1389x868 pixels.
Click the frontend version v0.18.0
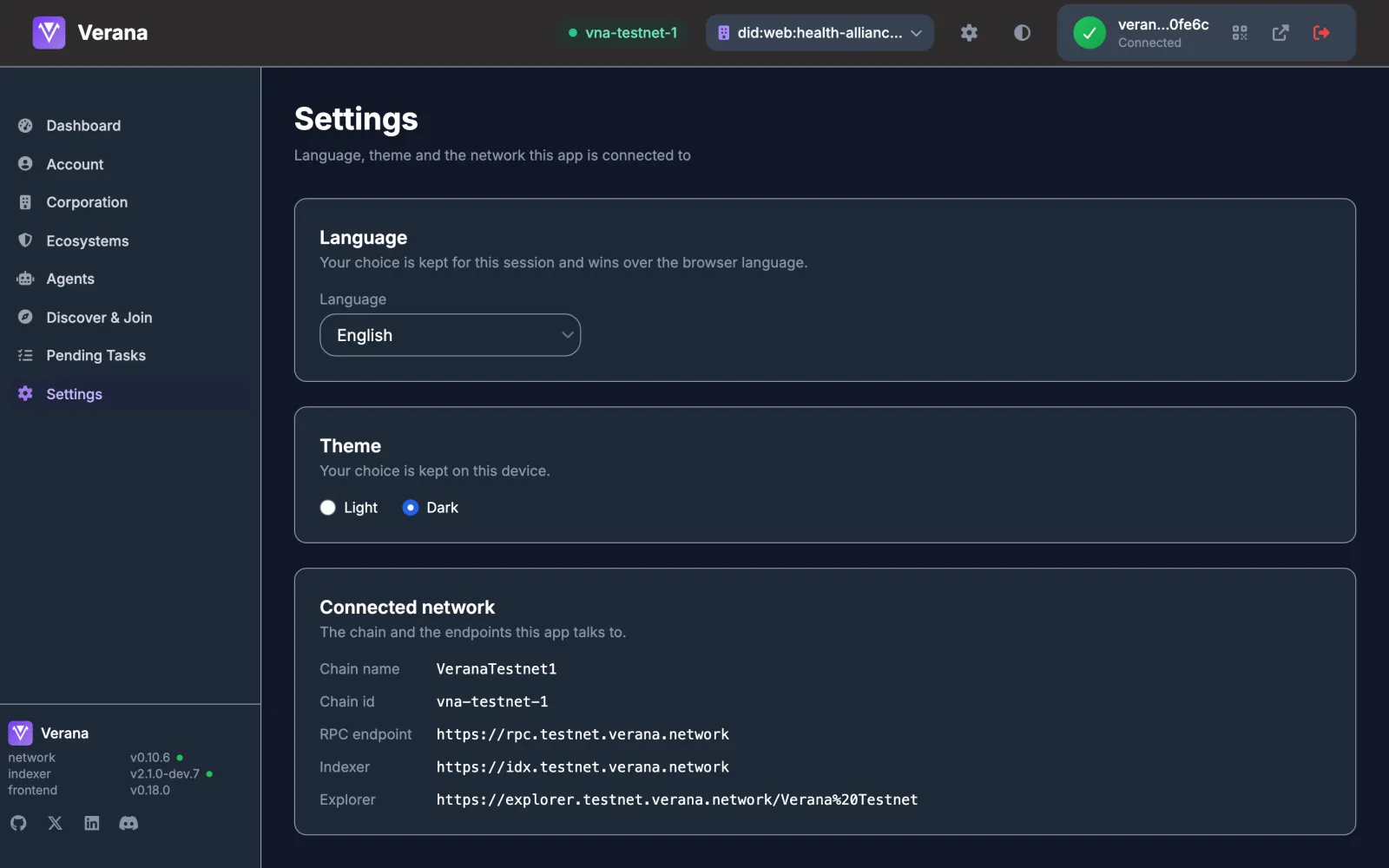click(x=150, y=791)
